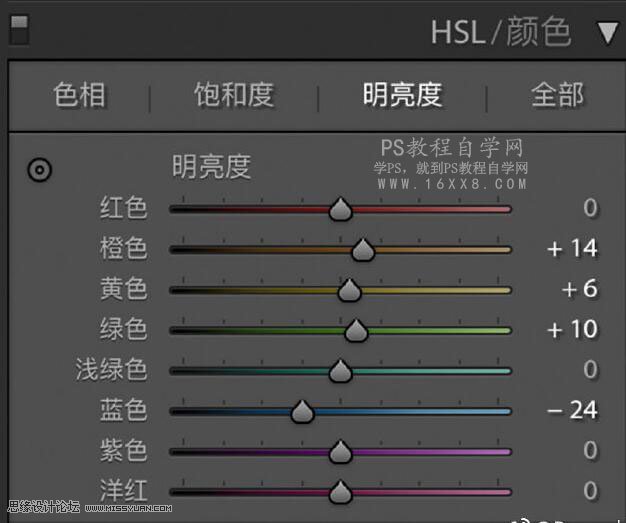
Task: Toggle the HSL panel on/off switch
Action: click(x=18, y=30)
